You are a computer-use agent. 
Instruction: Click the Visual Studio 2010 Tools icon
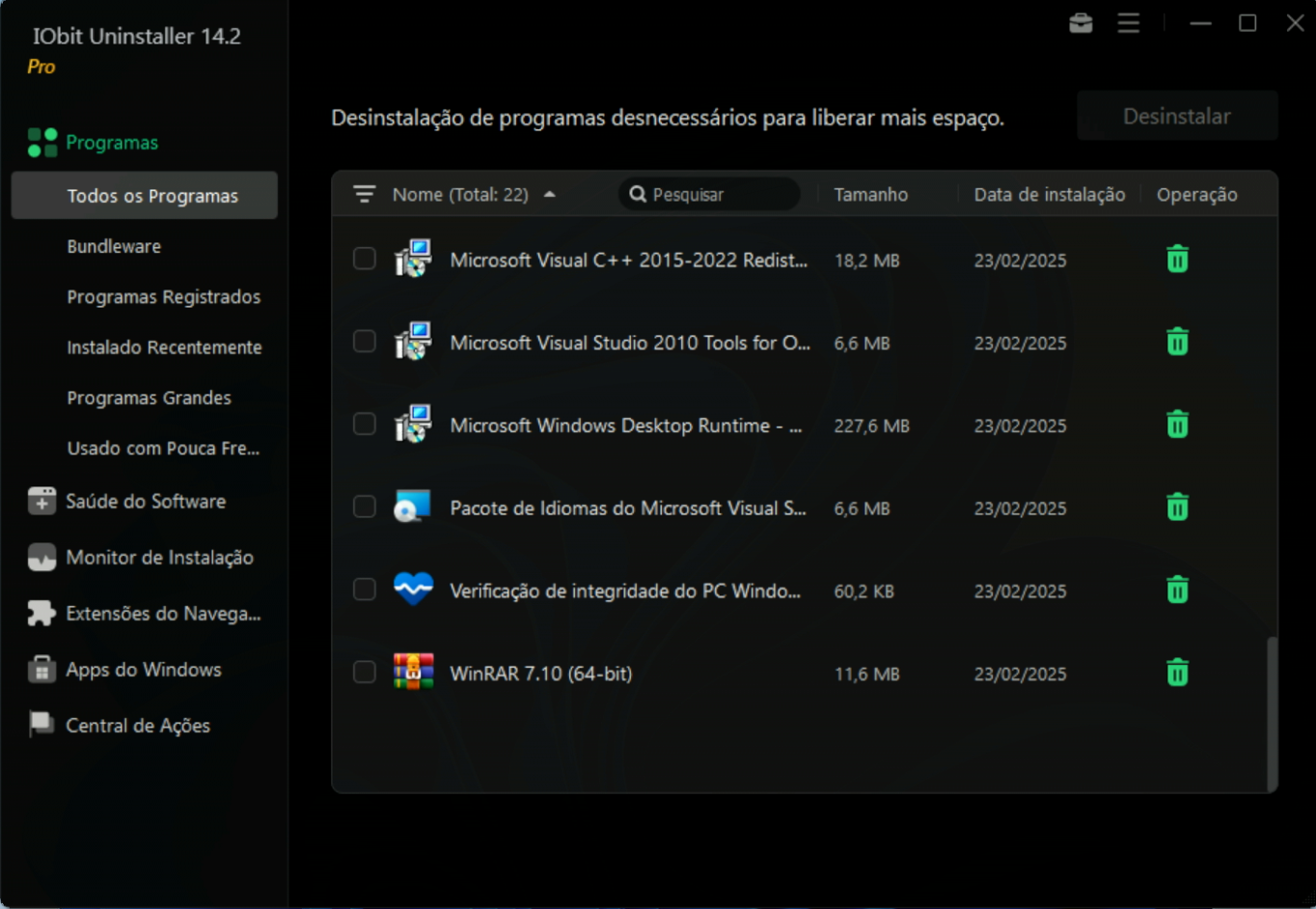413,341
